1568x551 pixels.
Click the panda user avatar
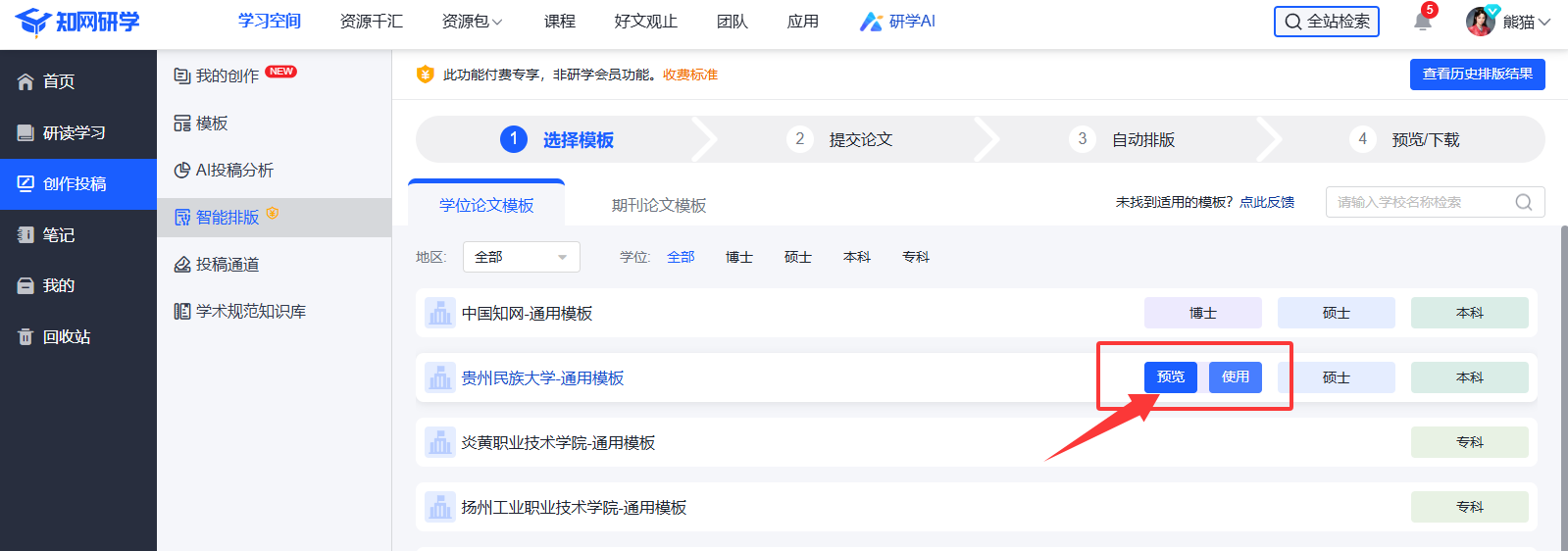point(1480,22)
